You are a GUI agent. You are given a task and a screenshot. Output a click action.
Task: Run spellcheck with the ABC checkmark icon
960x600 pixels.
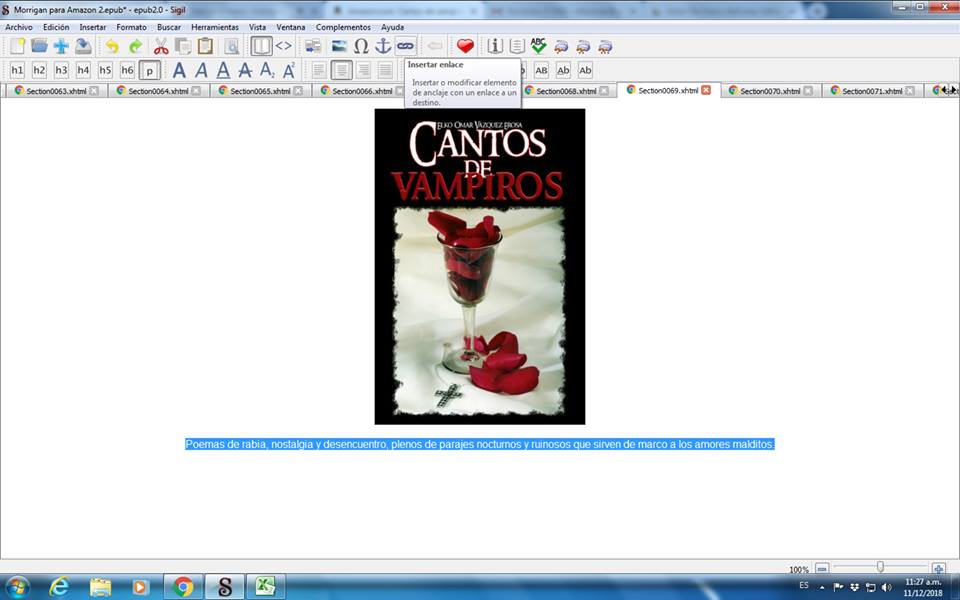[539, 46]
